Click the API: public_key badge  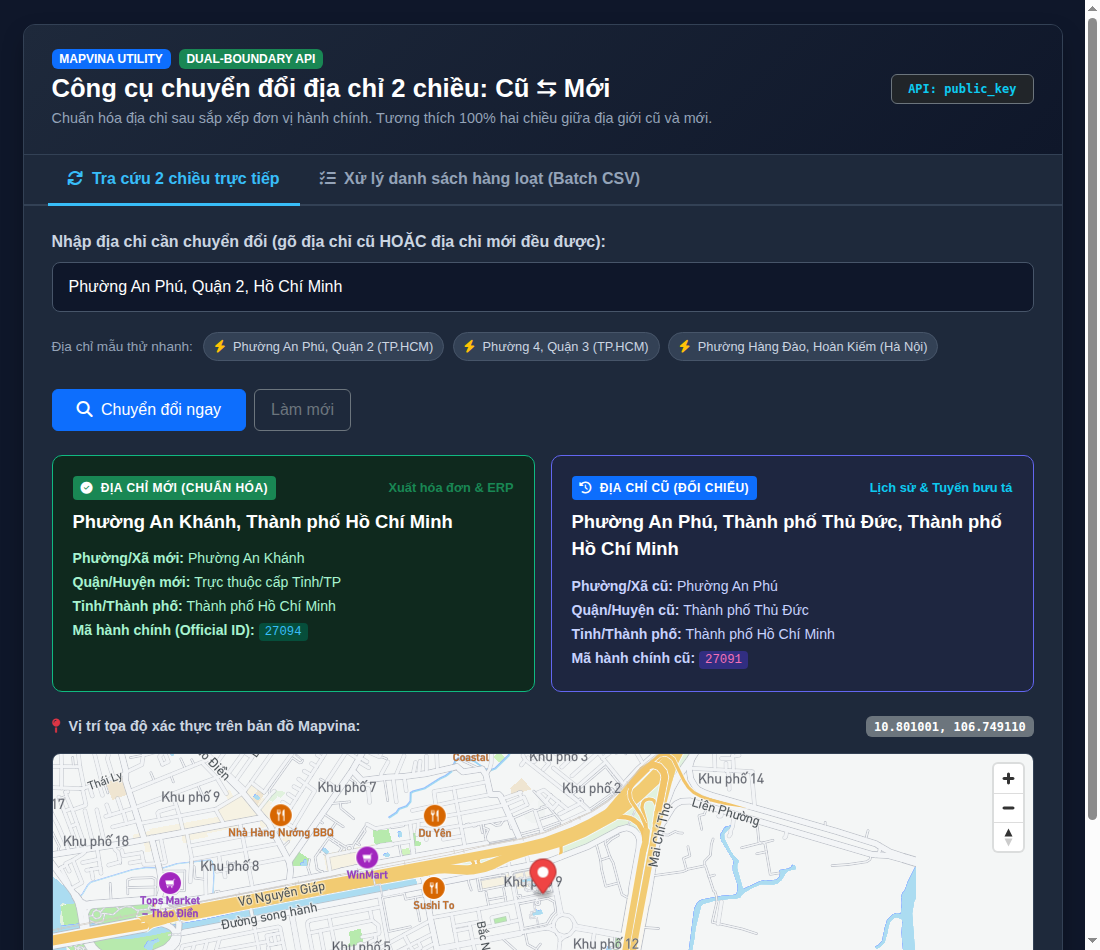click(962, 89)
